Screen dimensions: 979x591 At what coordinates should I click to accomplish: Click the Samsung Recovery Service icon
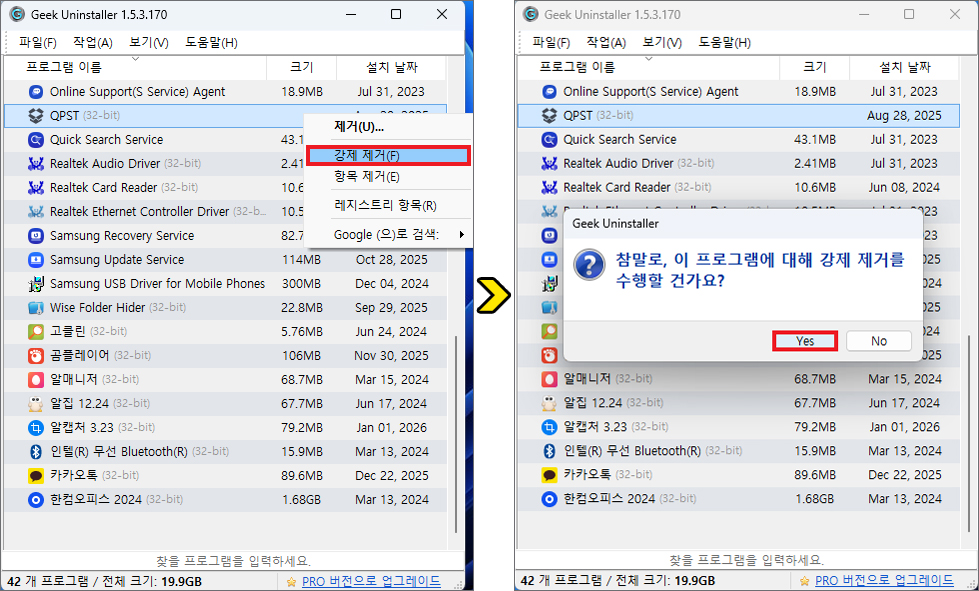tap(36, 236)
